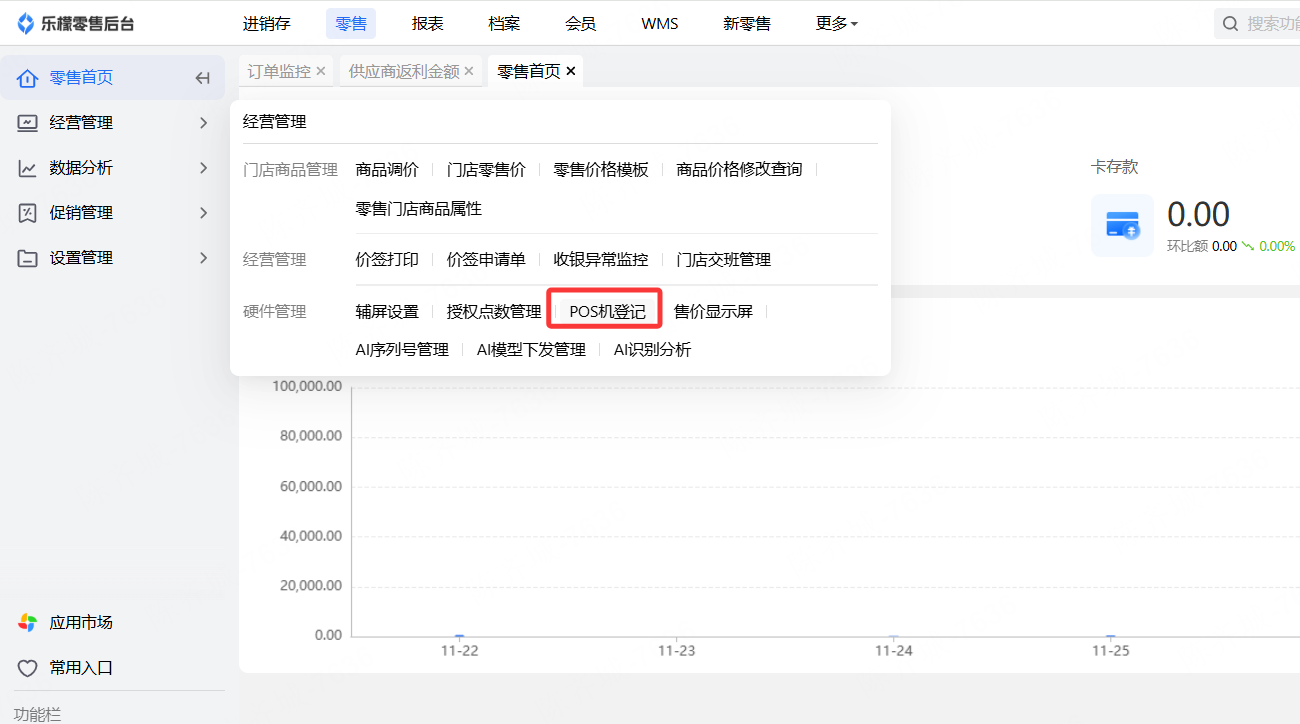Image resolution: width=1300 pixels, height=724 pixels.
Task: Close the 零售首页 tab
Action: [x=571, y=71]
